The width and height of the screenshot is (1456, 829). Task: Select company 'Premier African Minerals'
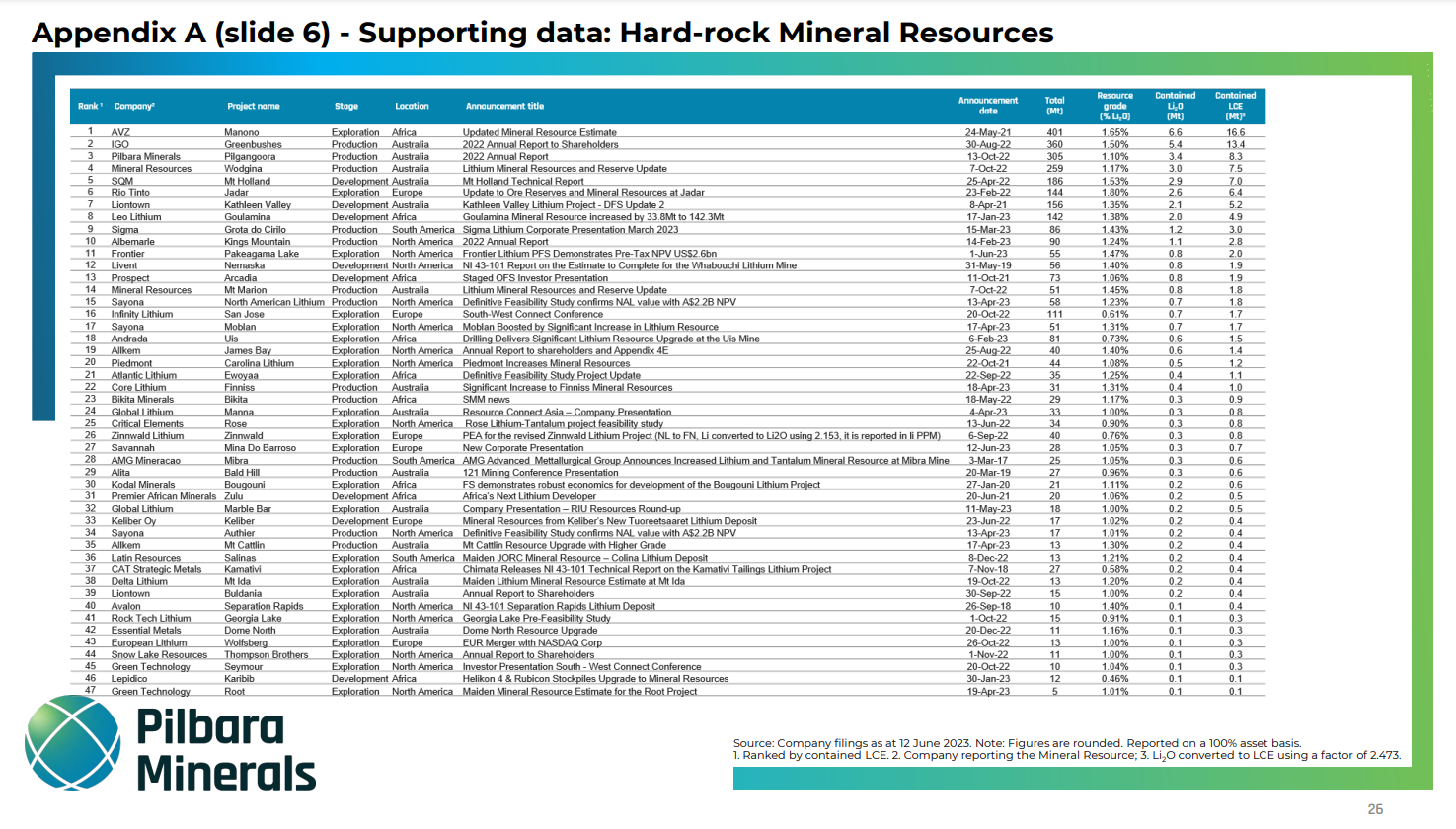pyautogui.click(x=164, y=496)
